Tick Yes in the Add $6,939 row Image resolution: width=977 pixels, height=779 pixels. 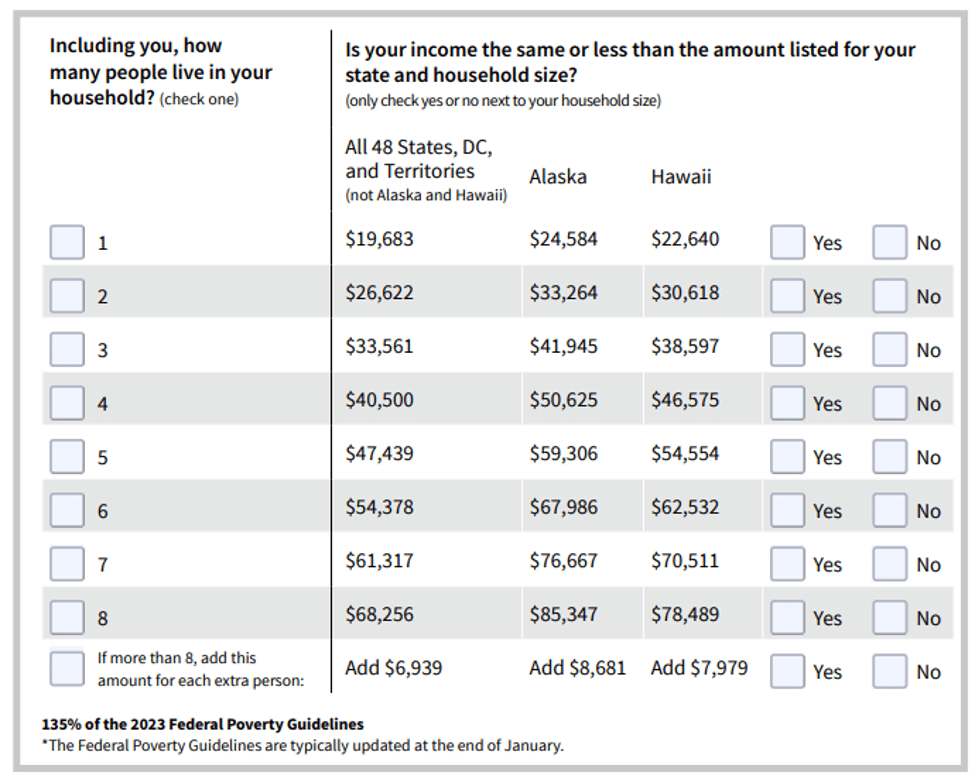788,671
